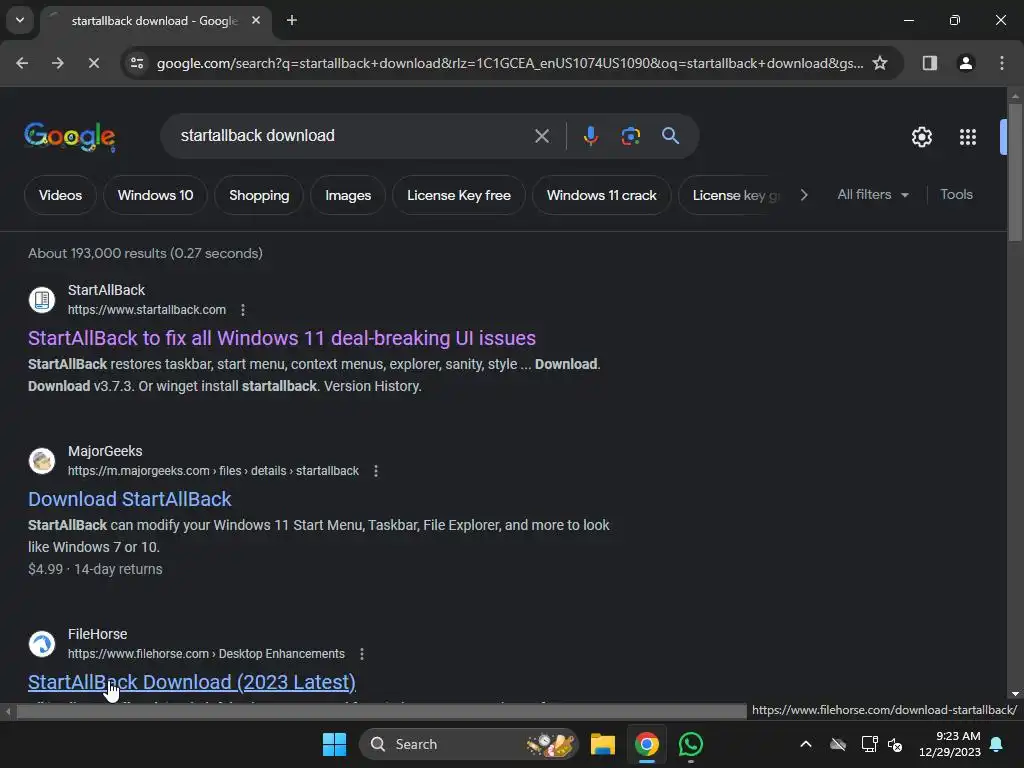
Task: Open MajorGeeks result options menu
Action: click(376, 471)
